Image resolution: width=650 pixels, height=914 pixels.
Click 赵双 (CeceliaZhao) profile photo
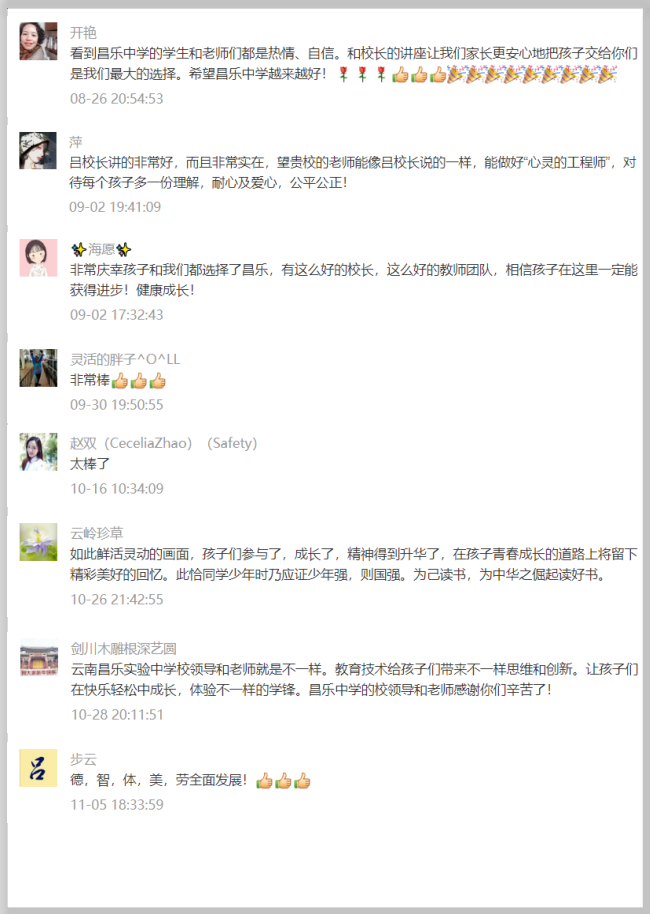(x=38, y=452)
